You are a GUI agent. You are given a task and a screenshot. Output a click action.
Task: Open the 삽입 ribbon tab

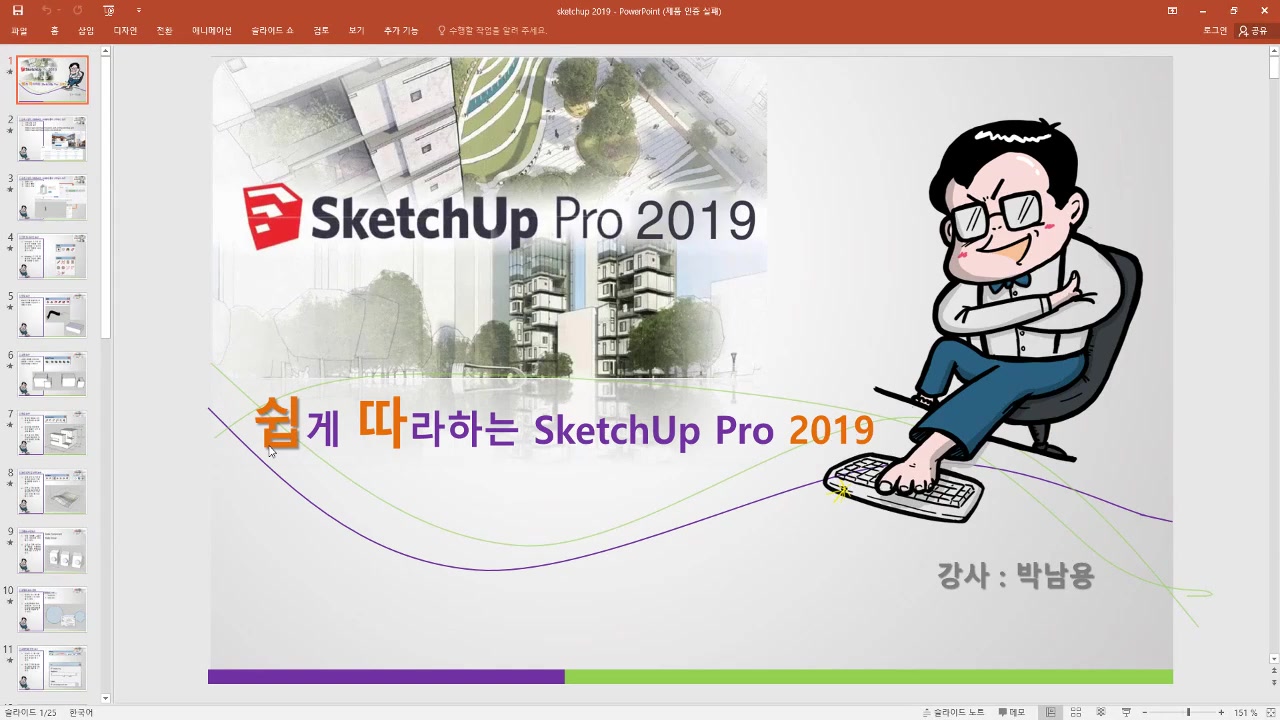point(86,31)
